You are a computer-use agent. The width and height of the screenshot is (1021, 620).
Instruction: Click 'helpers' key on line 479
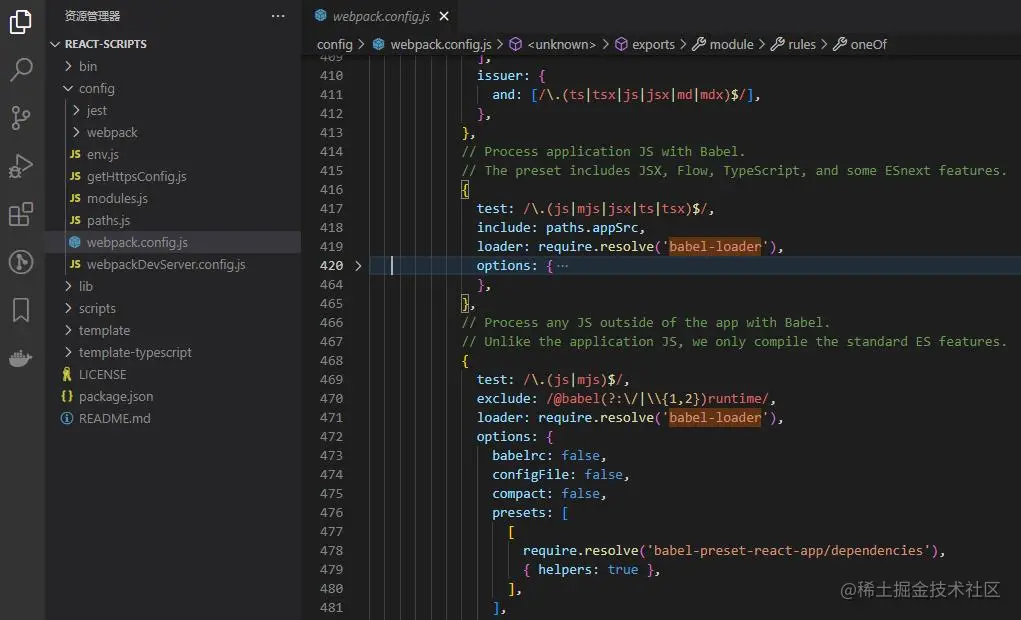point(565,569)
